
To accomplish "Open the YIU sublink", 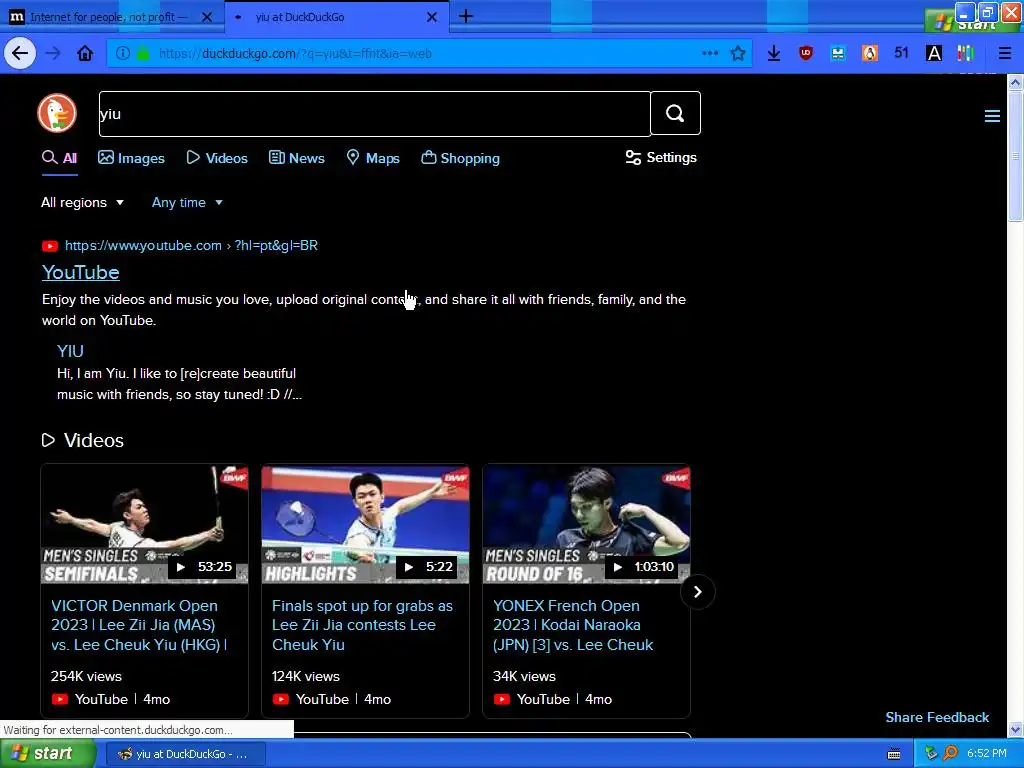I will [70, 351].
